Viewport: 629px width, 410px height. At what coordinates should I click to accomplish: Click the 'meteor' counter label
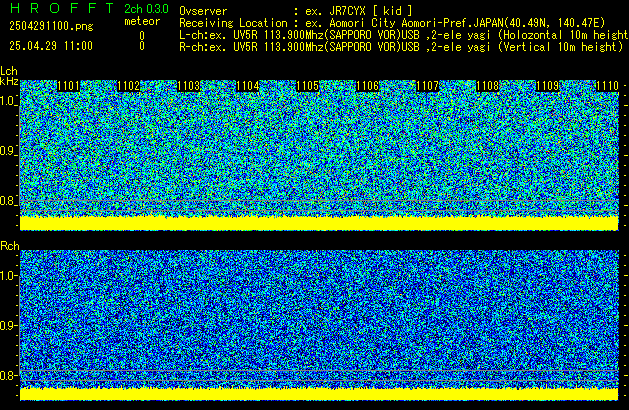[x=142, y=21]
